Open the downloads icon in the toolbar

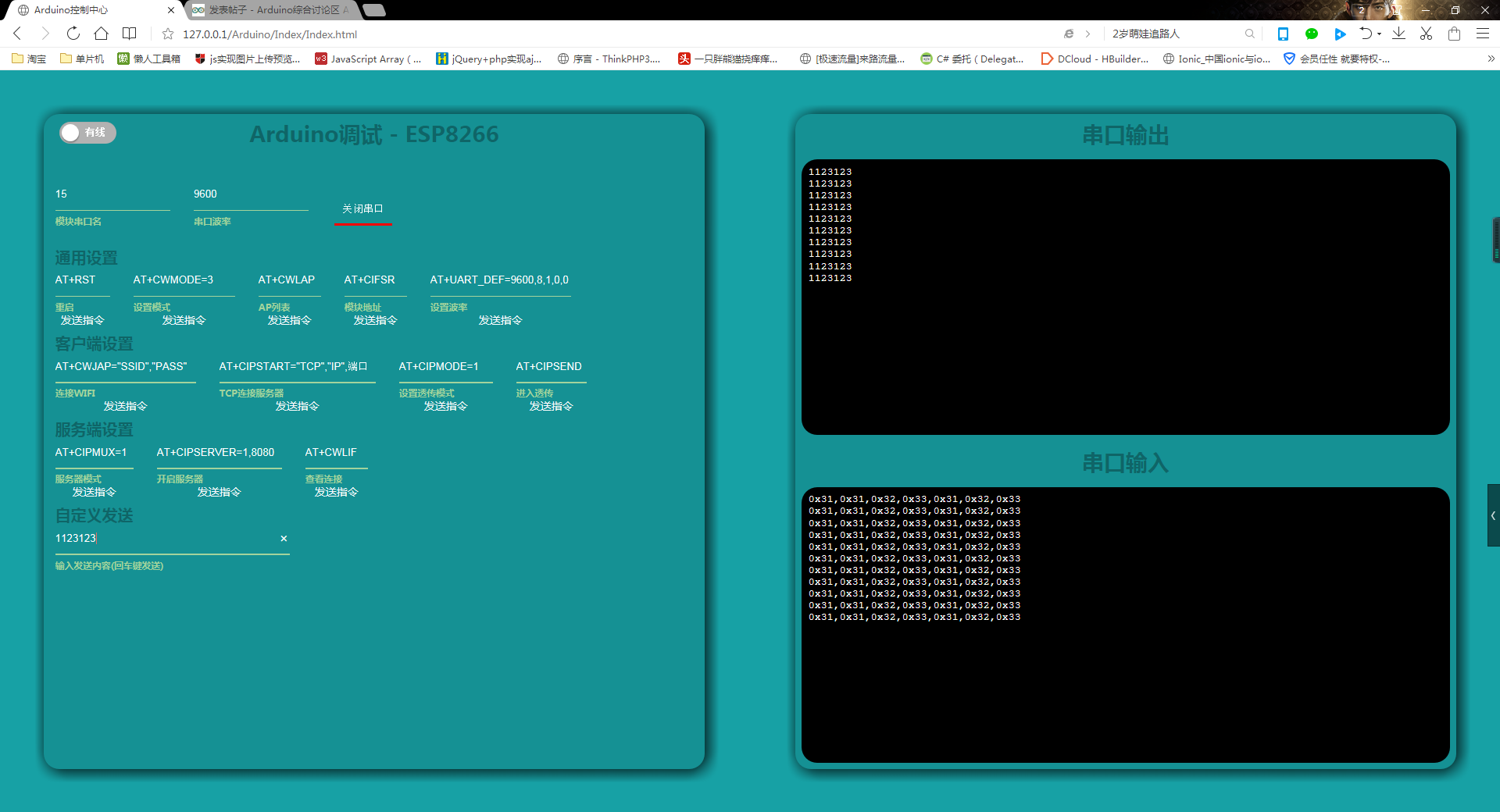coord(1398,34)
